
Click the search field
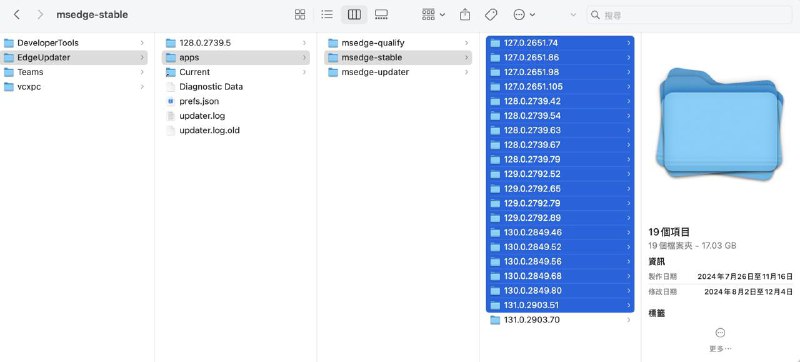click(x=689, y=15)
